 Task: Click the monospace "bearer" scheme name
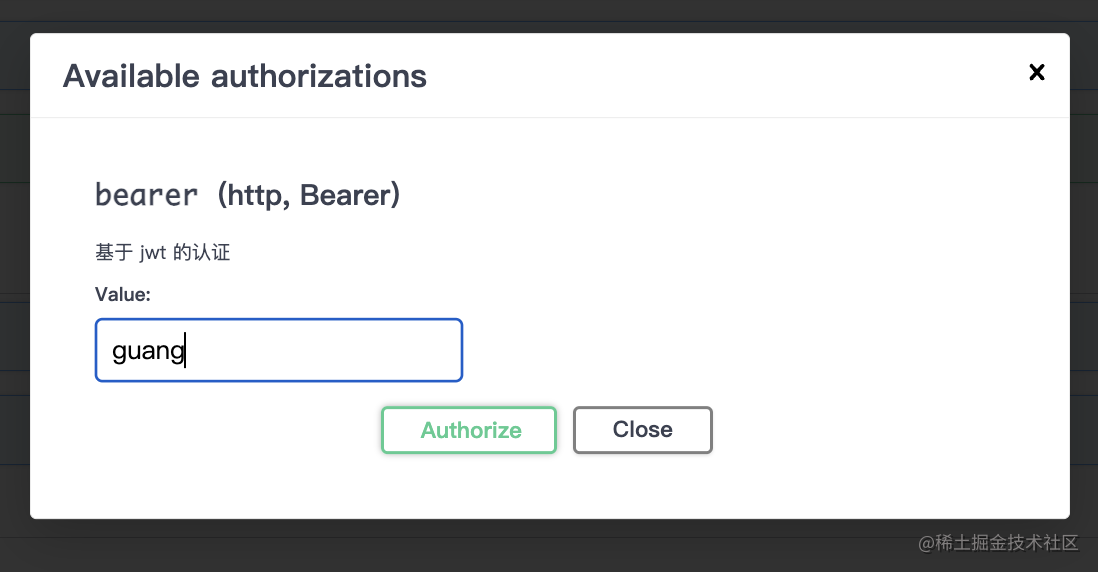click(146, 195)
